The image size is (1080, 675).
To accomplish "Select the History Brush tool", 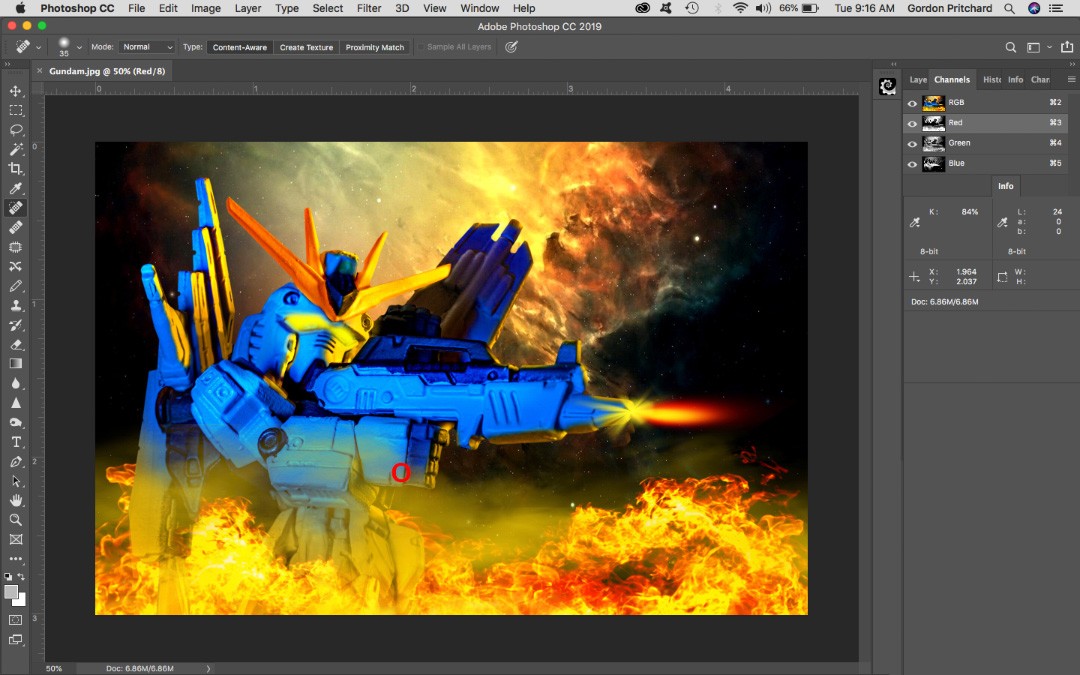I will (x=16, y=324).
